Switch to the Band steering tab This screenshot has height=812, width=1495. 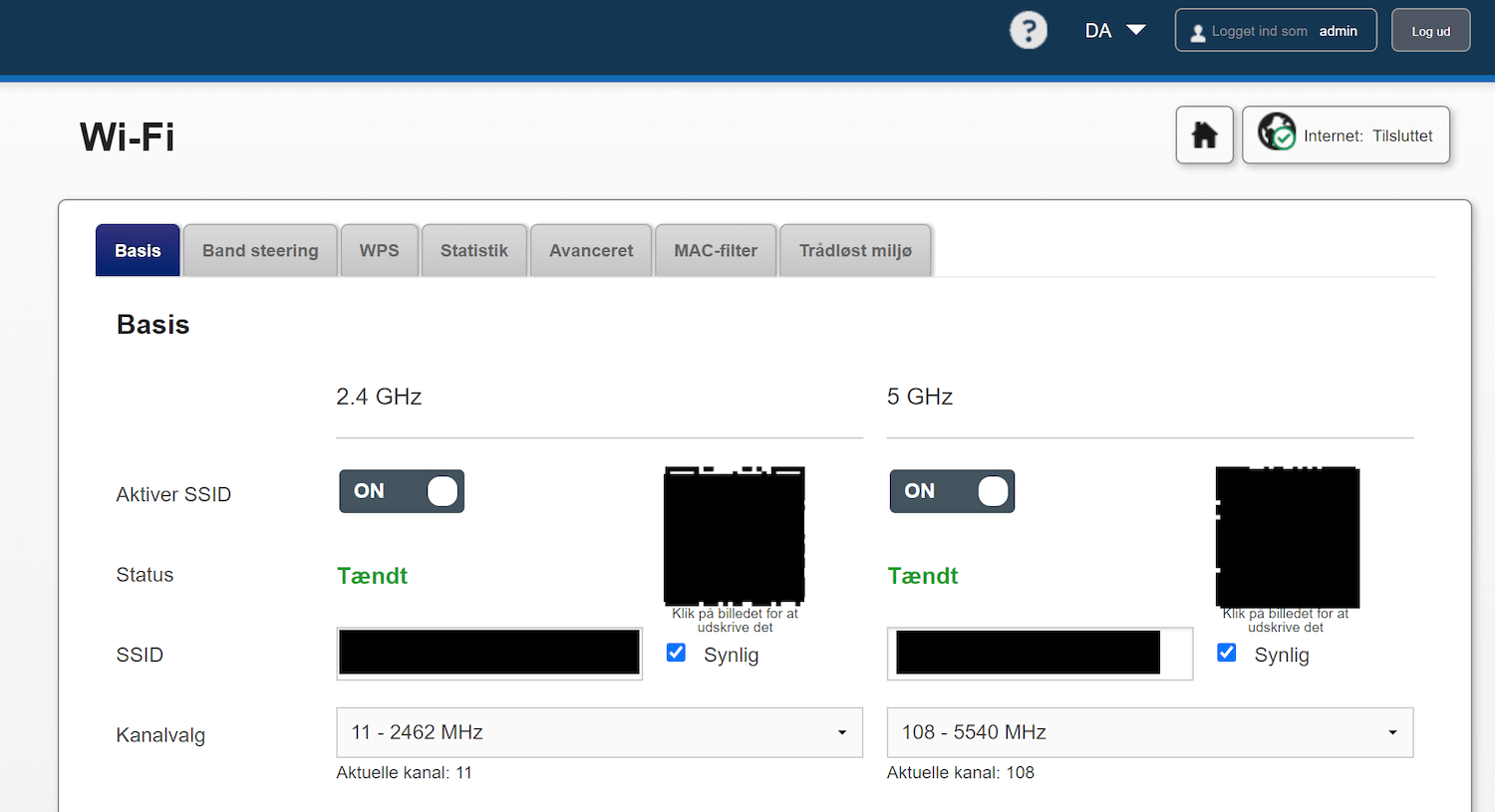click(x=260, y=251)
